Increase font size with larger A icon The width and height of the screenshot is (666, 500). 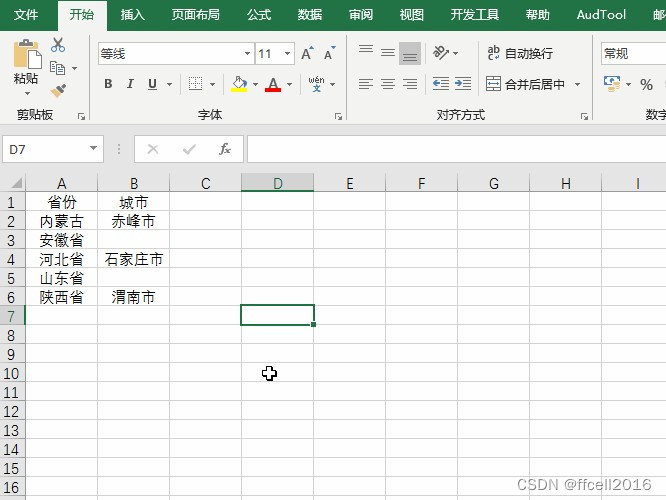click(x=308, y=54)
